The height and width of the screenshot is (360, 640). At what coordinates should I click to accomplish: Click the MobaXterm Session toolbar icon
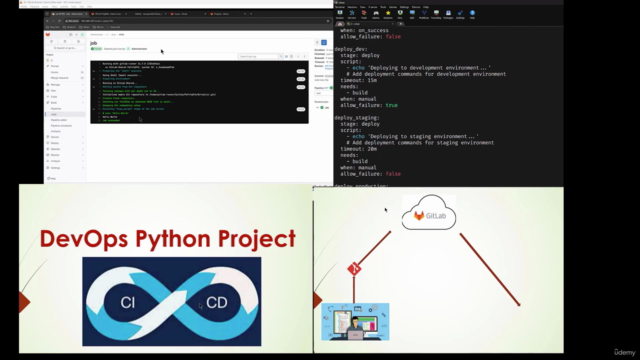click(x=340, y=15)
